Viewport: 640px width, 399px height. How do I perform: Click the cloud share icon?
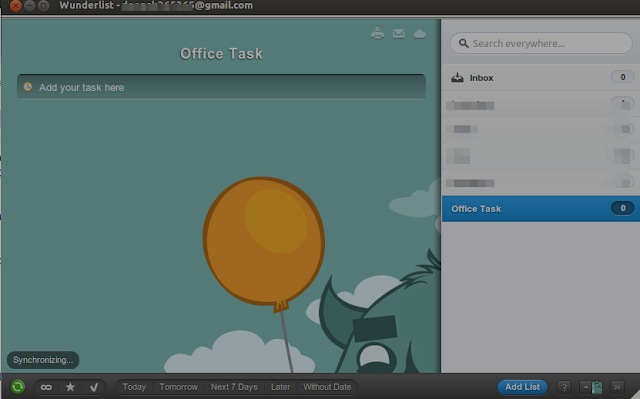(x=420, y=33)
